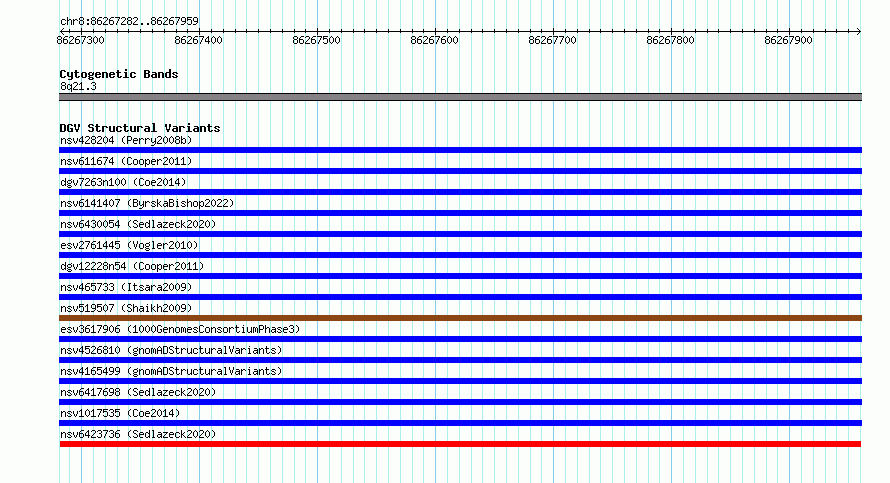Viewport: 890px width, 483px height.
Task: Select nsv4526810 (gnomADStructuralVariants) label
Action: coord(171,350)
